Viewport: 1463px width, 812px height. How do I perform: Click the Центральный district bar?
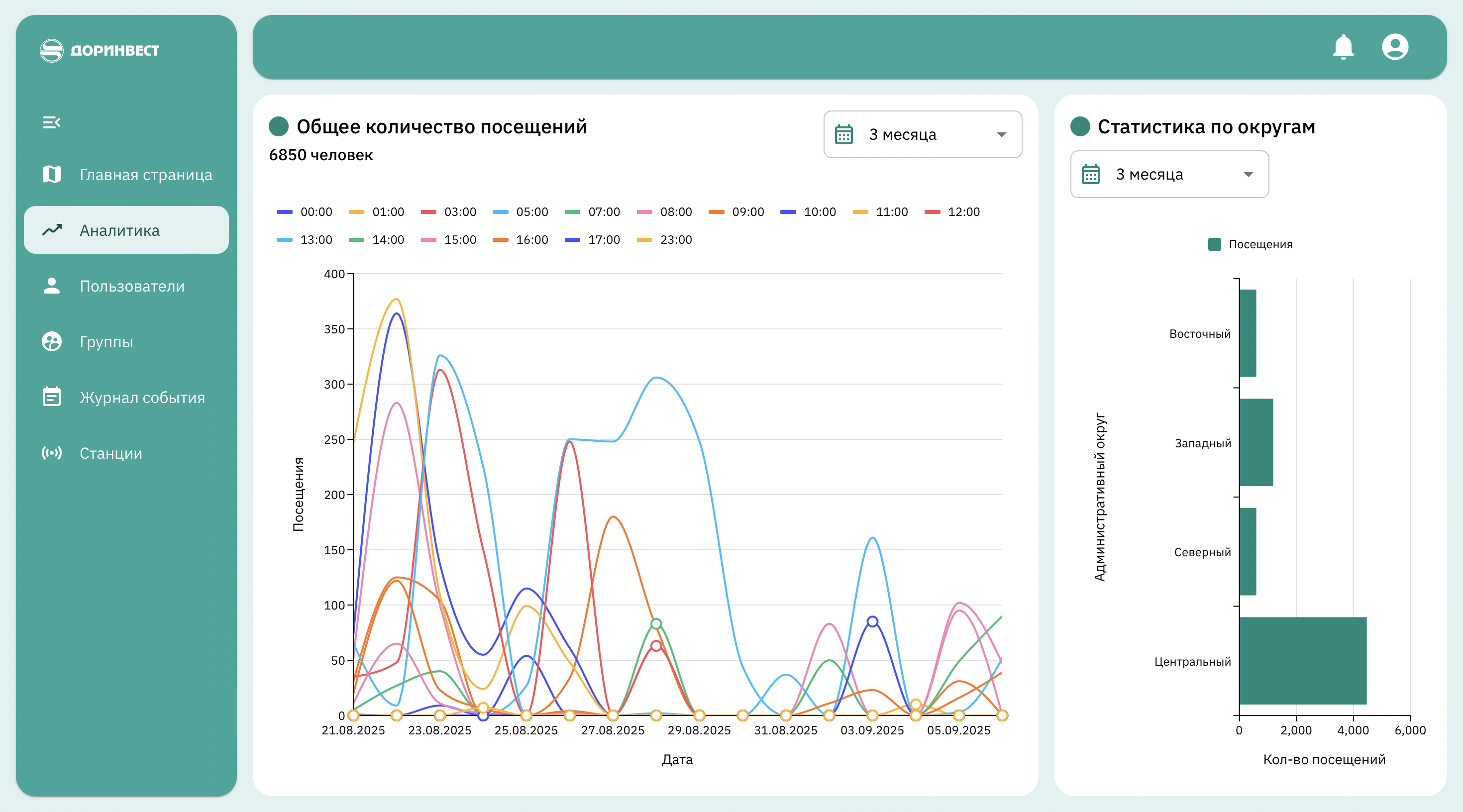tap(1302, 660)
